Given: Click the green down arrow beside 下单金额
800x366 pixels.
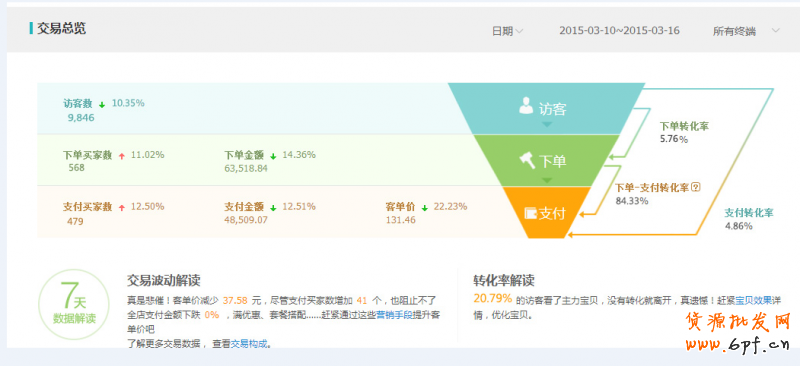Looking at the screenshot, I should click(x=273, y=156).
